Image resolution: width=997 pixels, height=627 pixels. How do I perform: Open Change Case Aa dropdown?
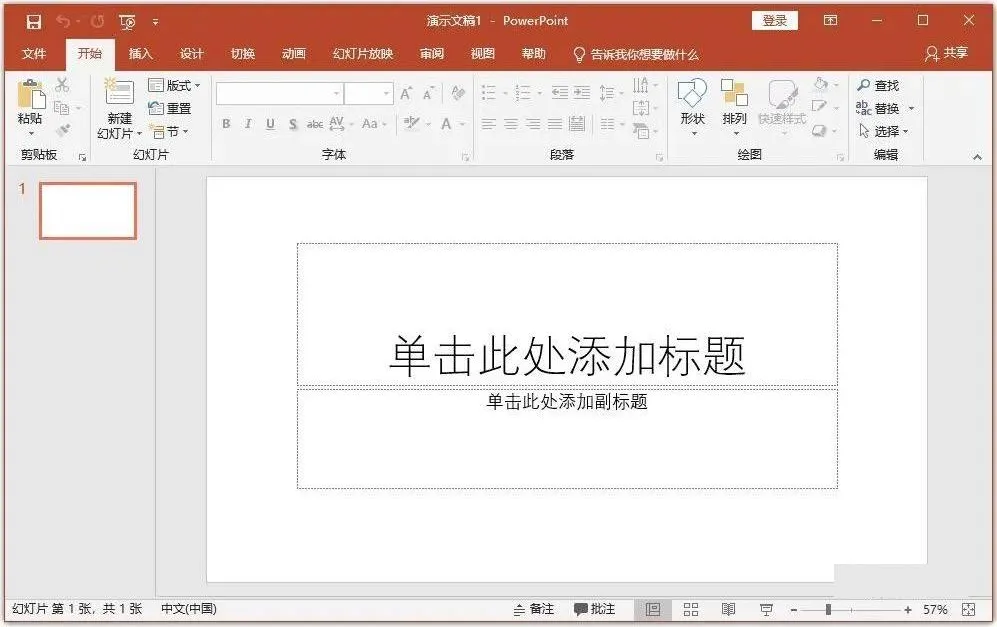coord(374,124)
